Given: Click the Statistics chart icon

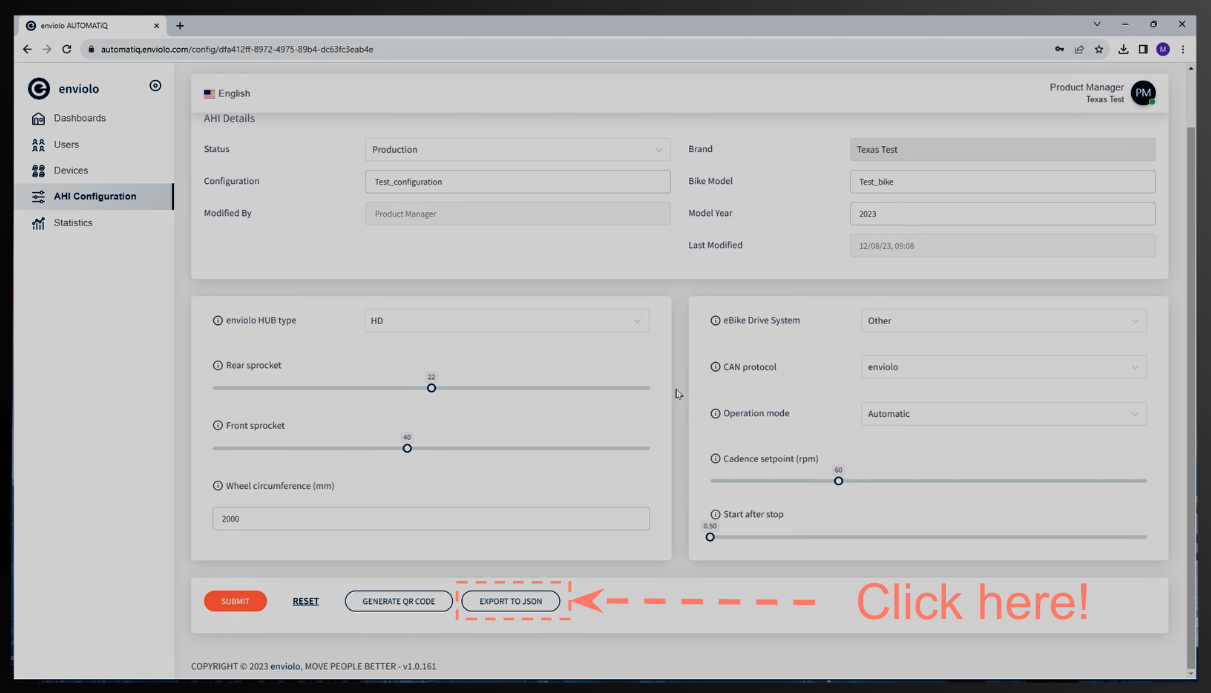Looking at the screenshot, I should coord(38,223).
